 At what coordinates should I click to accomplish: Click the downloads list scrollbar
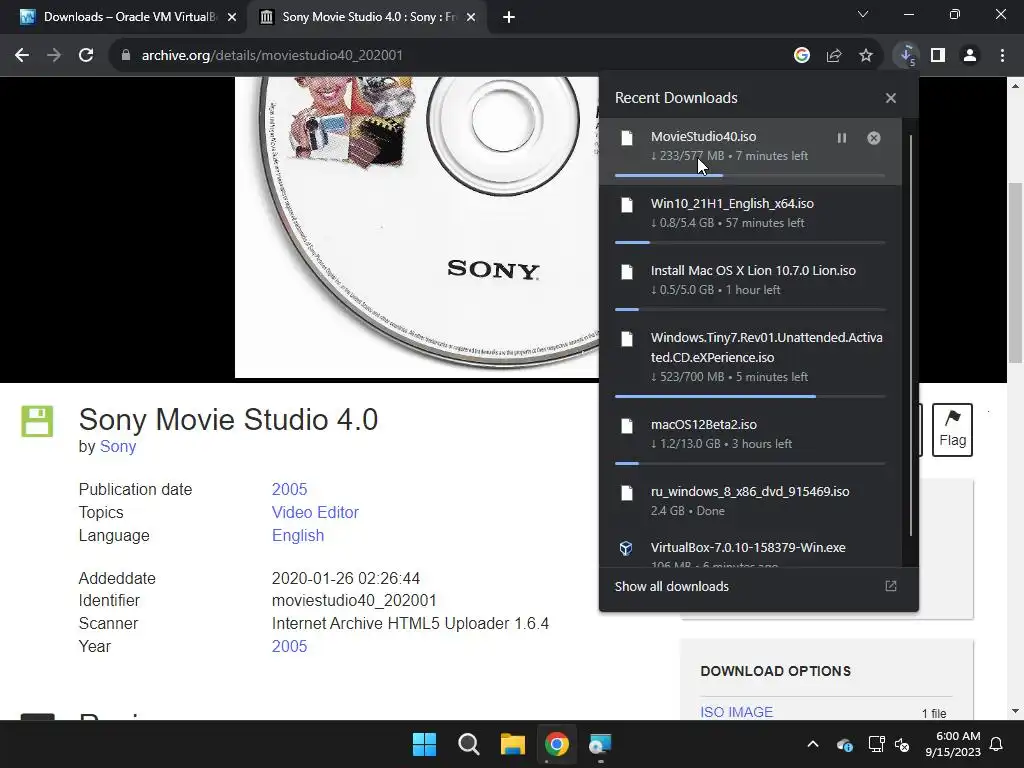[910, 336]
